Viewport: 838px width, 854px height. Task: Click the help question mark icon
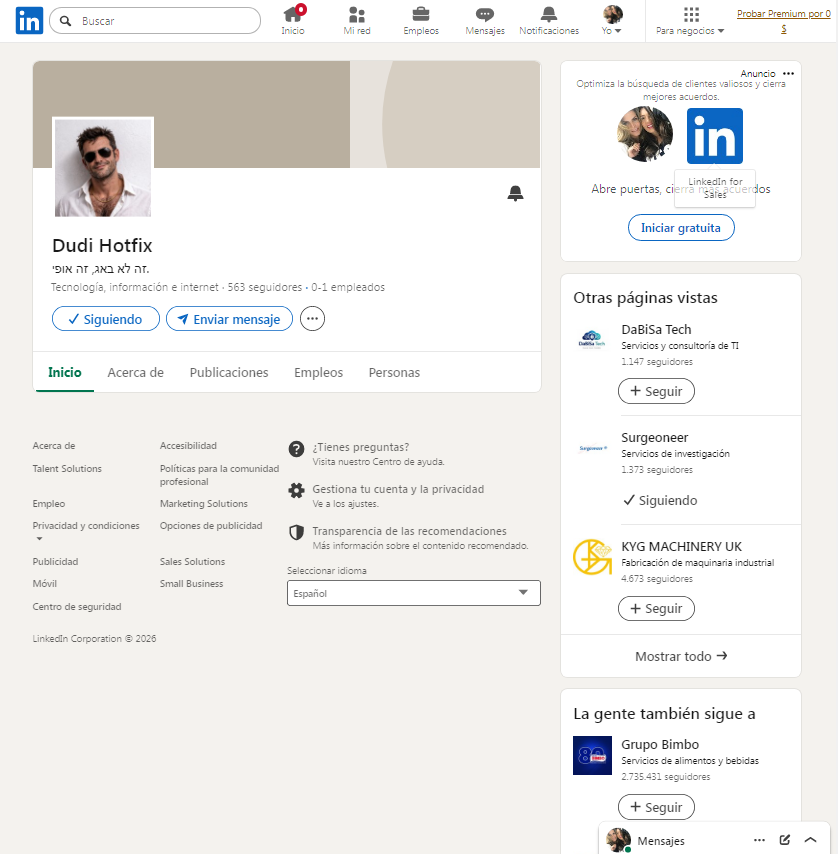tap(296, 449)
